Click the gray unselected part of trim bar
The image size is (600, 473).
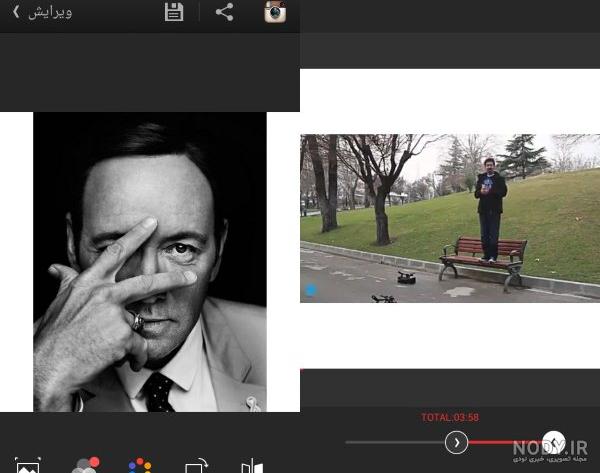tap(395, 442)
